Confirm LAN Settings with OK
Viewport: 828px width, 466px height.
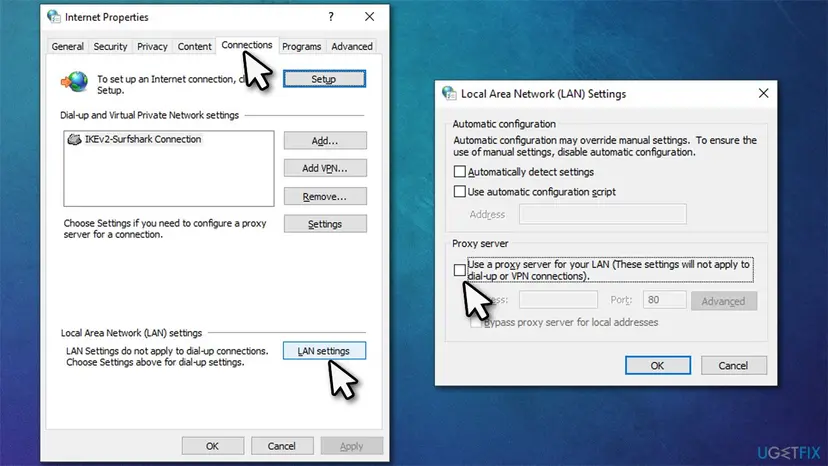(x=657, y=365)
